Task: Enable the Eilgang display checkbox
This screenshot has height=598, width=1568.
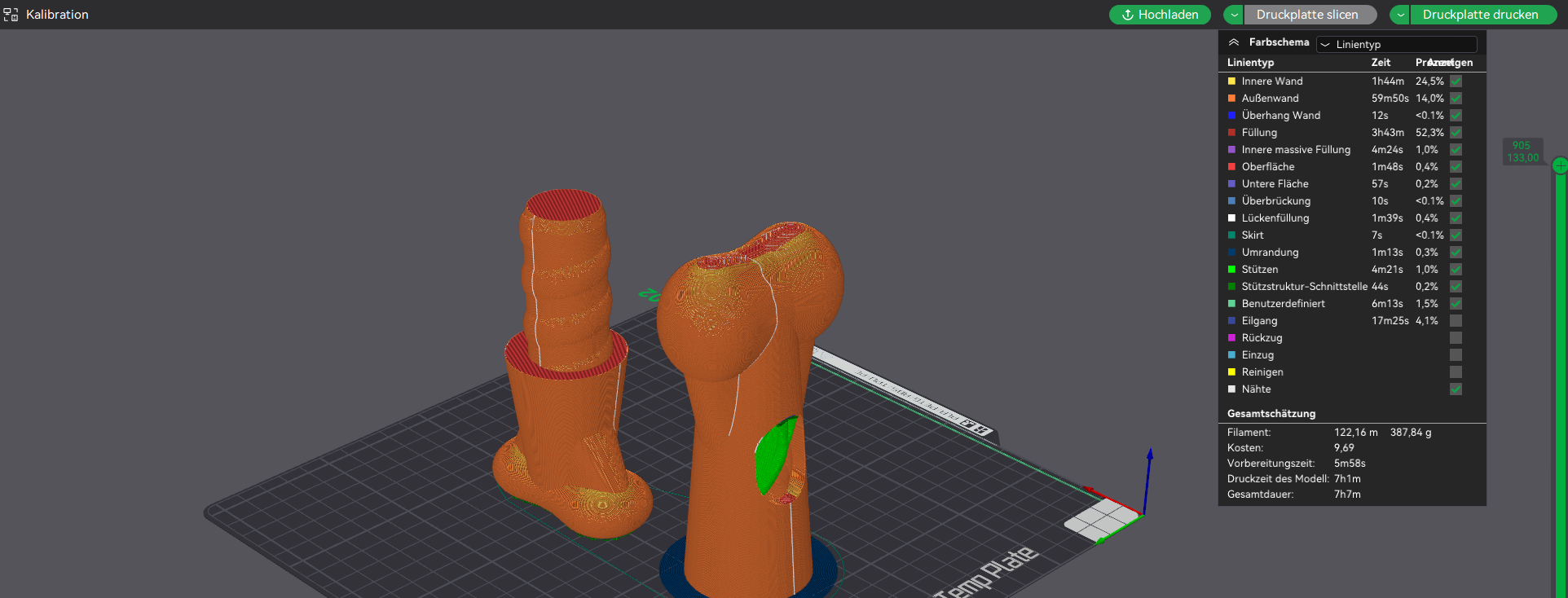Action: (x=1456, y=321)
